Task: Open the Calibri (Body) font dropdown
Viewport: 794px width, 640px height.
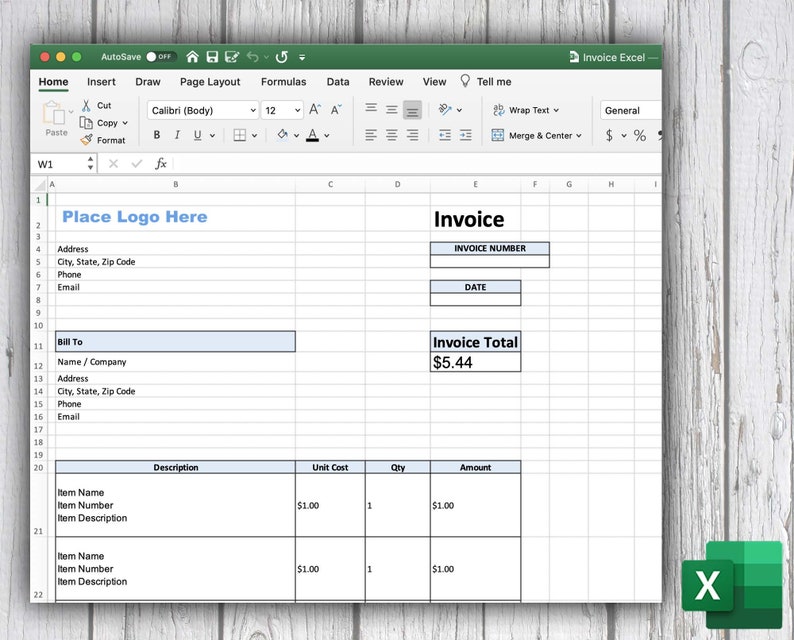Action: (x=203, y=110)
